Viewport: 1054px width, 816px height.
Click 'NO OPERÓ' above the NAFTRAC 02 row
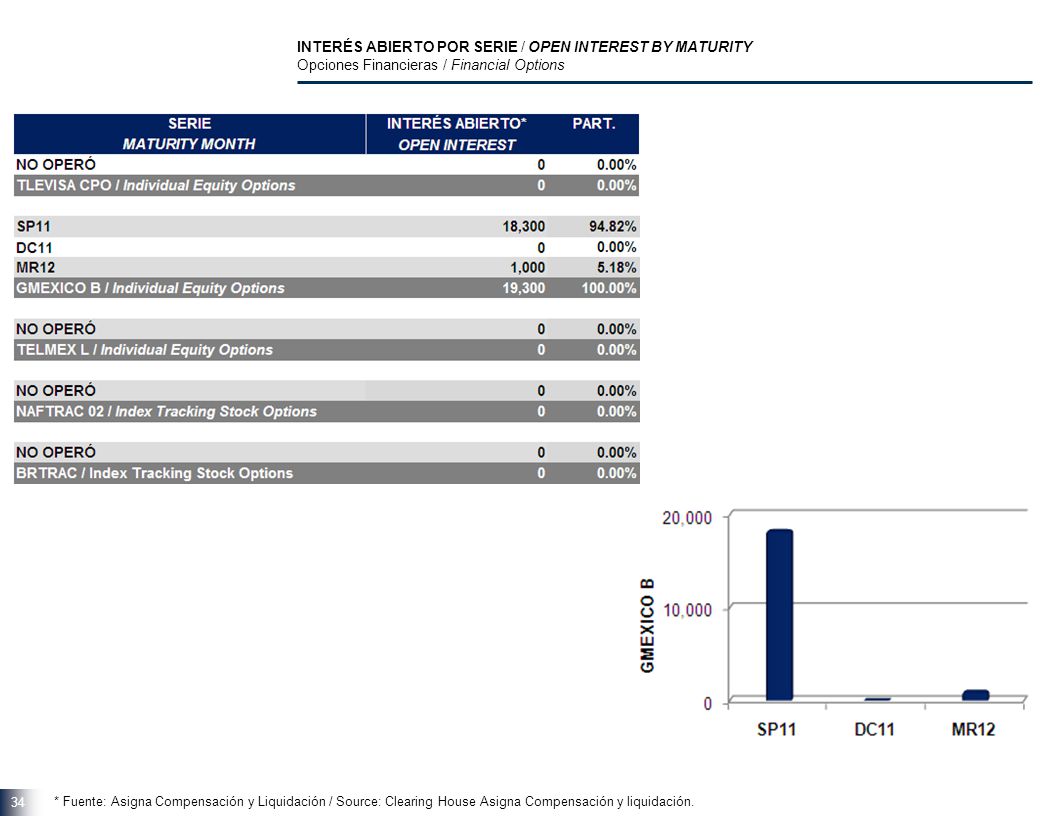(56, 391)
